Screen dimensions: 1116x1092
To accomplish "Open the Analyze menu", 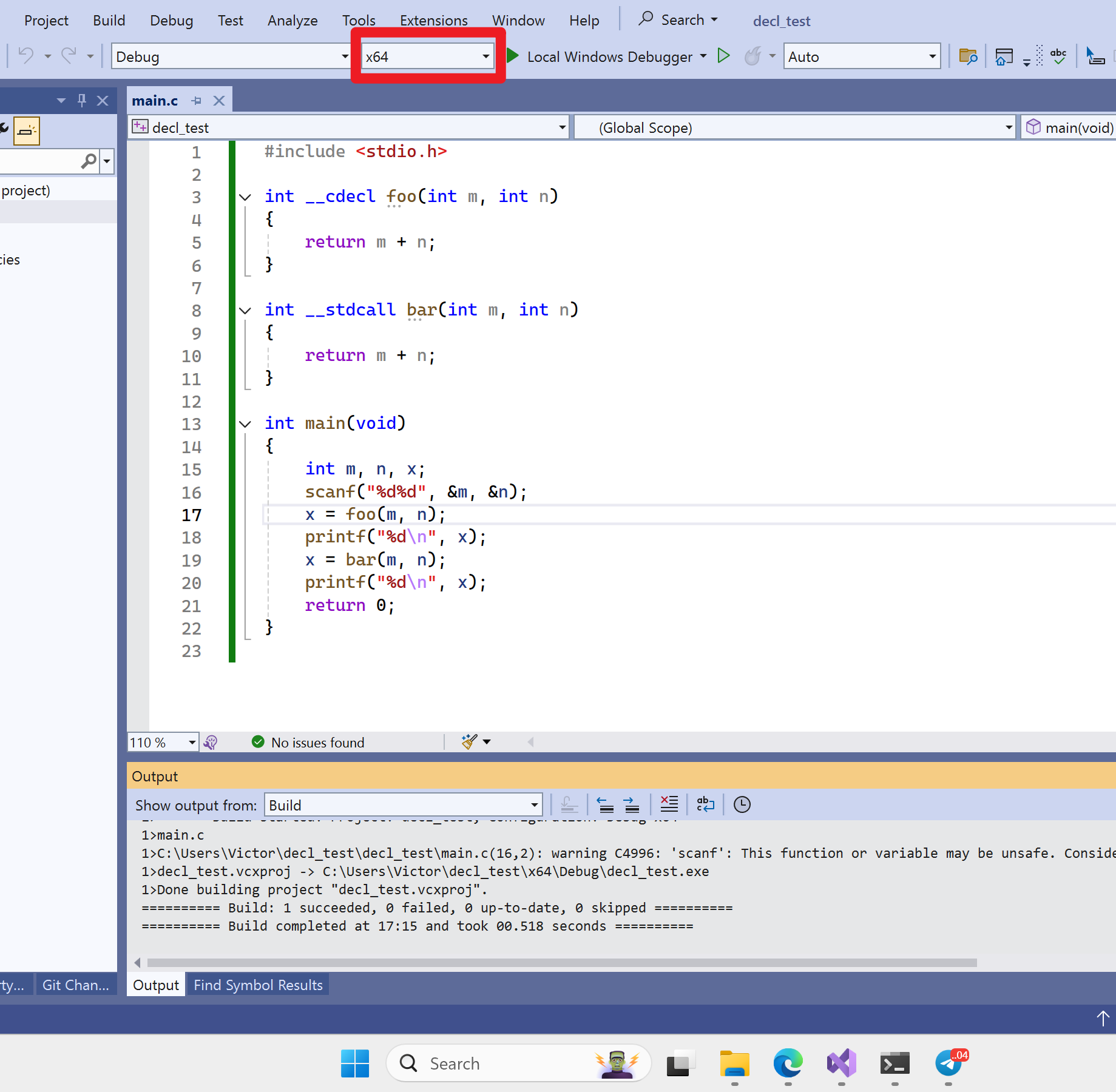I will coord(293,21).
